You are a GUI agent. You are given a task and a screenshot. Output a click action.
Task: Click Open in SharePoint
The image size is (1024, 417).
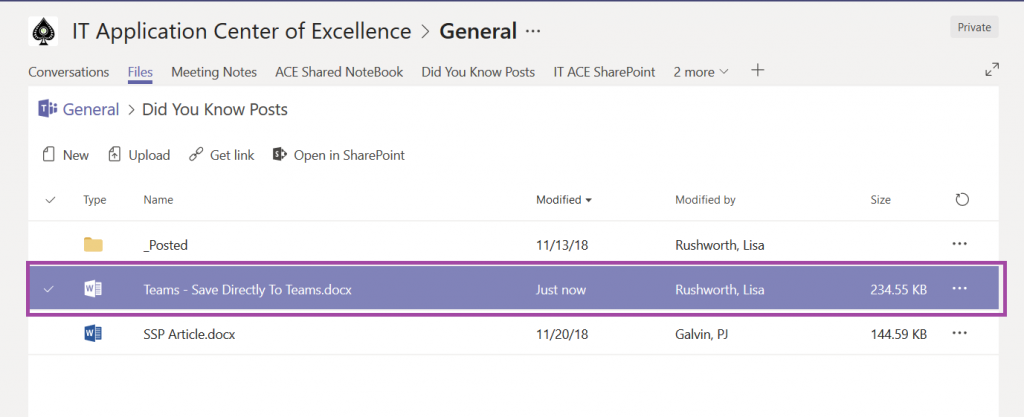coord(338,155)
